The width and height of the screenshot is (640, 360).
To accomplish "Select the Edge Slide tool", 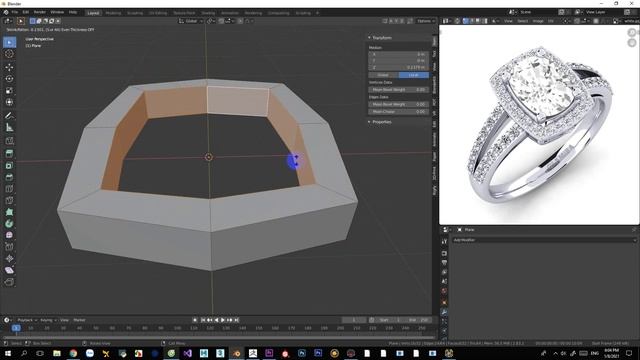I will pyautogui.click(x=9, y=247).
